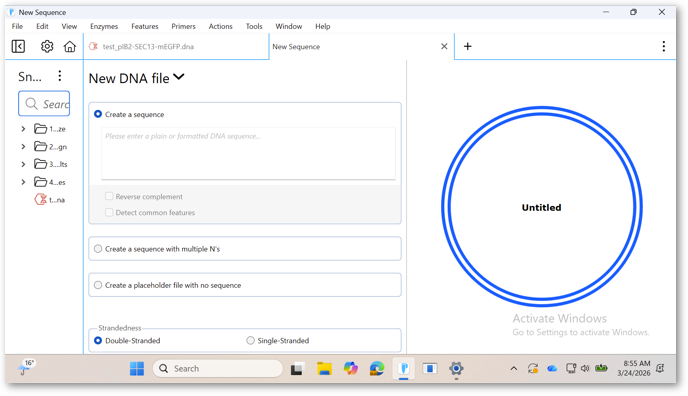Open Microsoft Edge from taskbar
The height and width of the screenshot is (396, 688).
[x=377, y=369]
